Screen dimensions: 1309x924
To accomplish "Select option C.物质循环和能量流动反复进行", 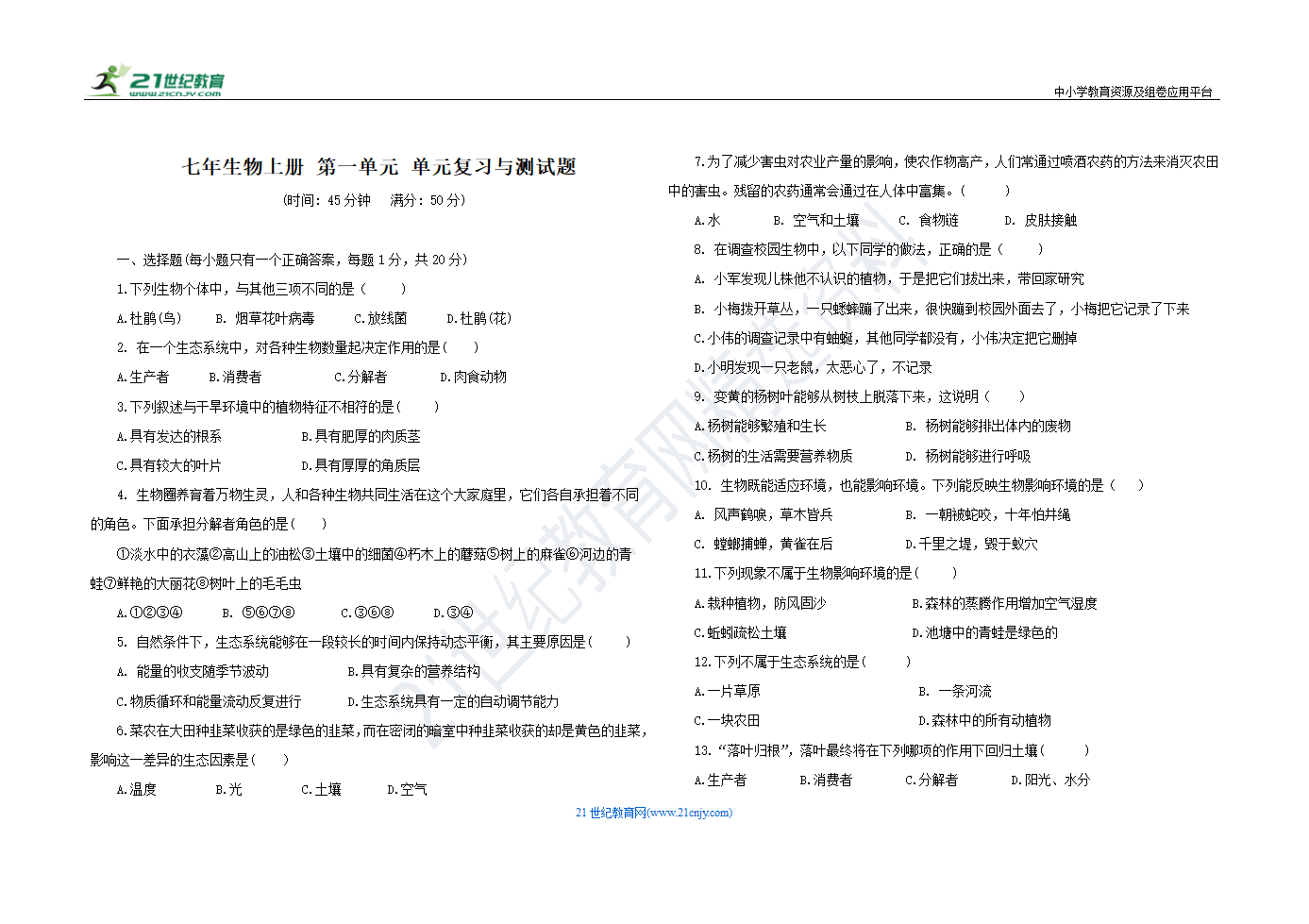I will [x=209, y=701].
